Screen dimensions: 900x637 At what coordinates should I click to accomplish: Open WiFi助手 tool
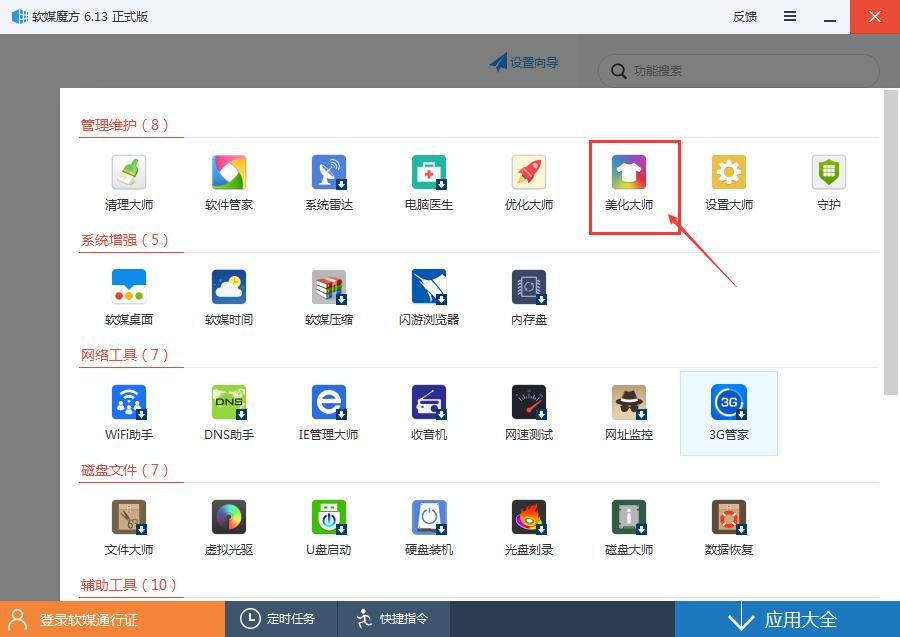click(x=129, y=413)
